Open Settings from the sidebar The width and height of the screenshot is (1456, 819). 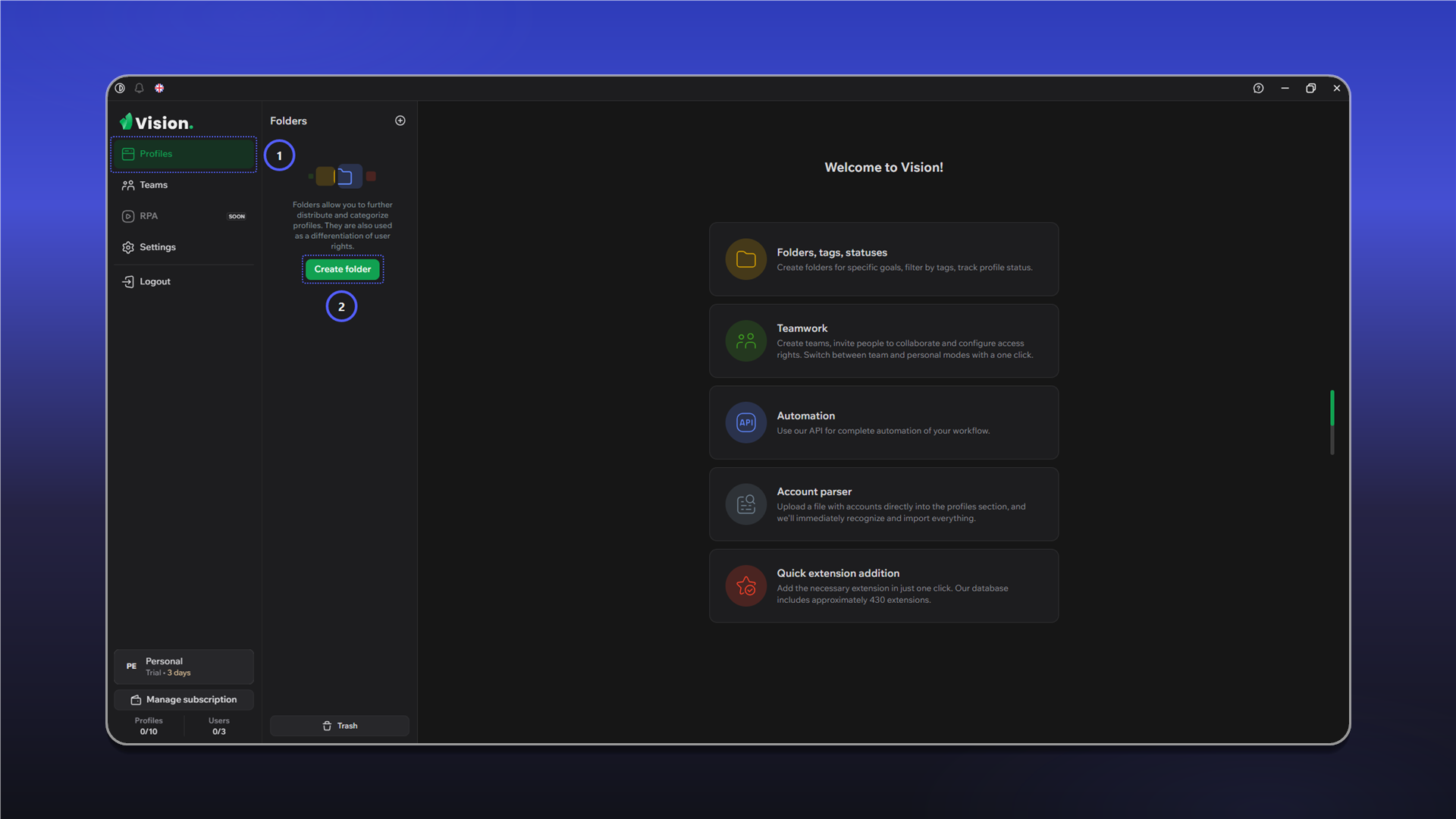coord(184,247)
